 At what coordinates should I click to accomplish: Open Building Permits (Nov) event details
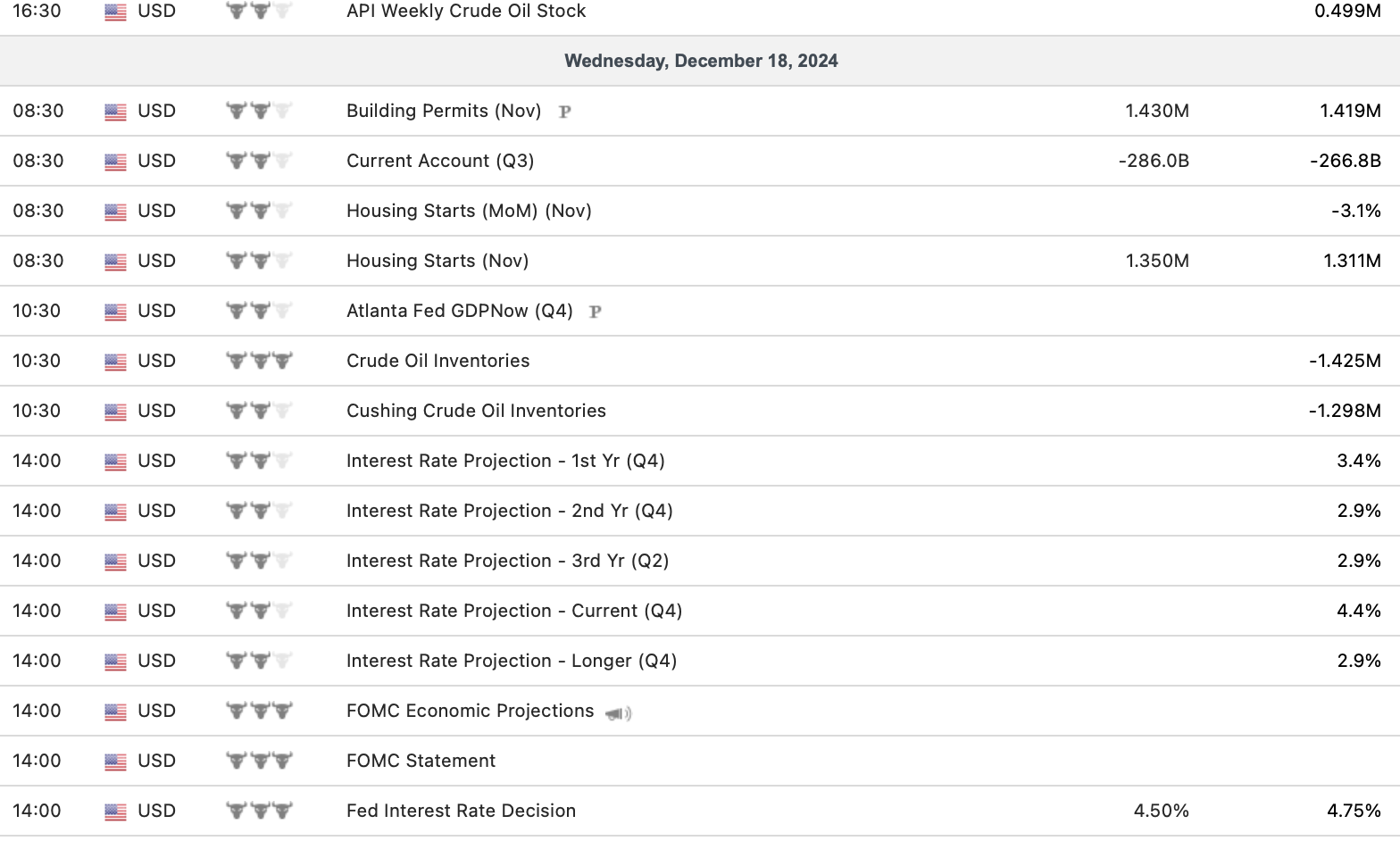(x=444, y=111)
